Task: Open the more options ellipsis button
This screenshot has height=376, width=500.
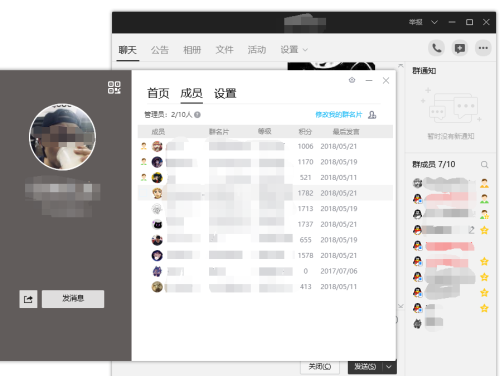Action: pos(483,48)
